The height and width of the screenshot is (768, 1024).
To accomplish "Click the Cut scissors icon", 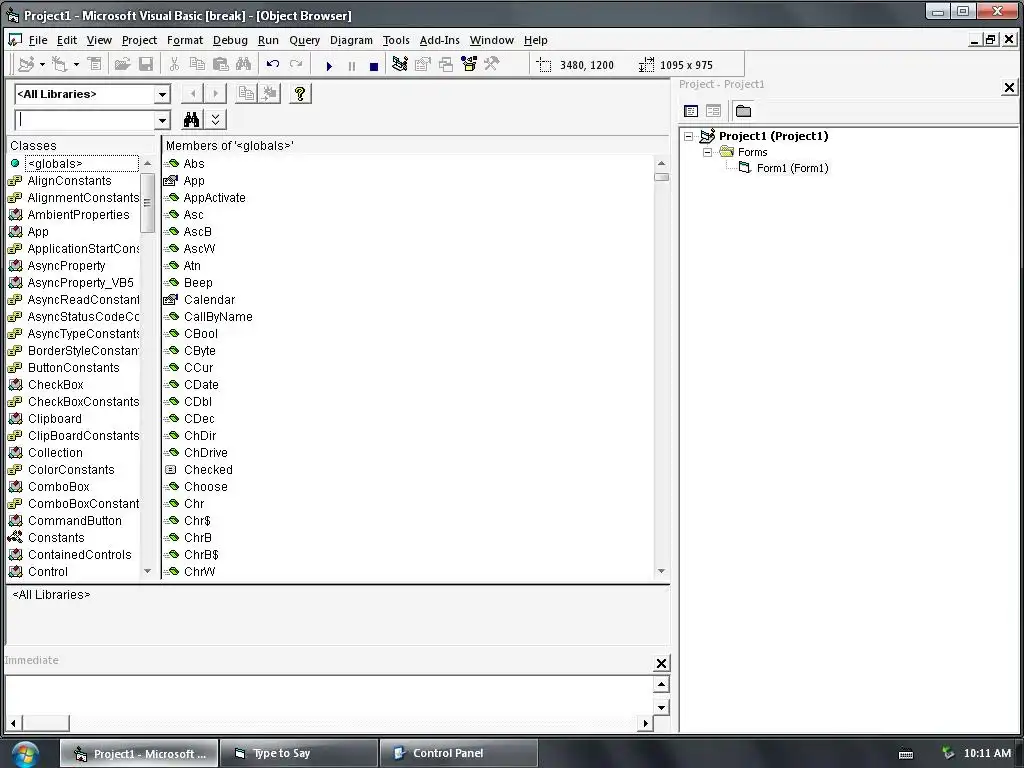I will 174,64.
